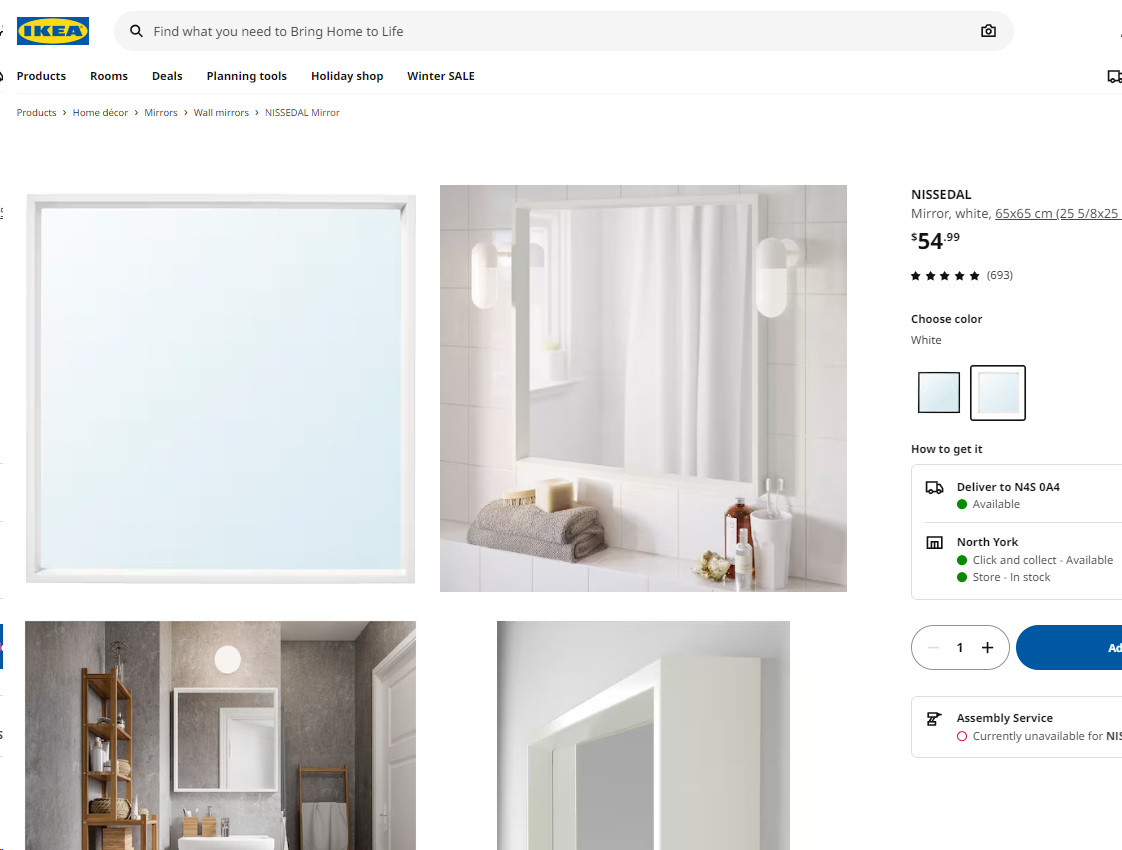Click the IKEA logo
Image resolution: width=1122 pixels, height=850 pixels.
click(53, 31)
